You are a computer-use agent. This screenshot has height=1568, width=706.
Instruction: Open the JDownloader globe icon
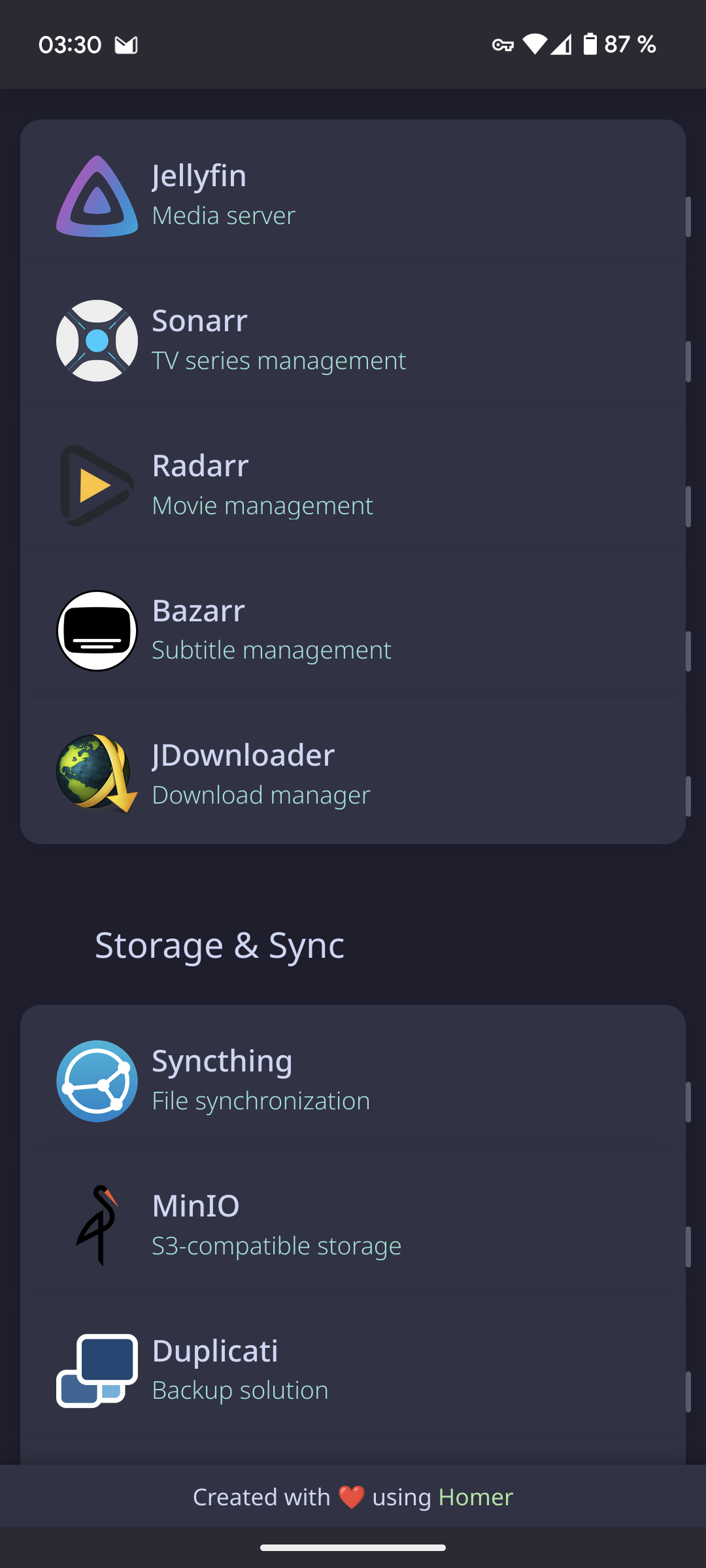[x=97, y=774]
